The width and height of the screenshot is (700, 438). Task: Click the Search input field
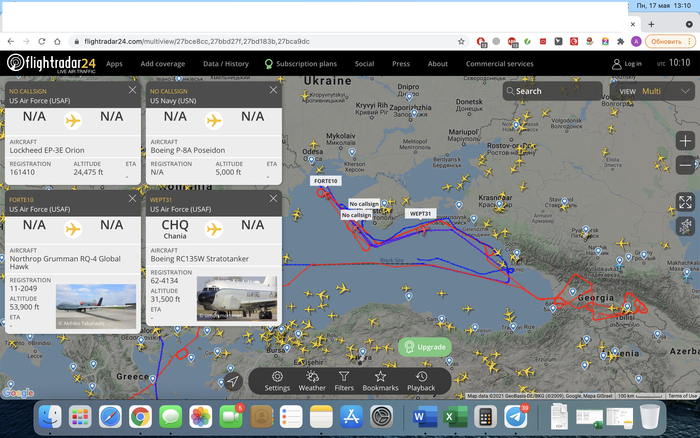pyautogui.click(x=552, y=91)
